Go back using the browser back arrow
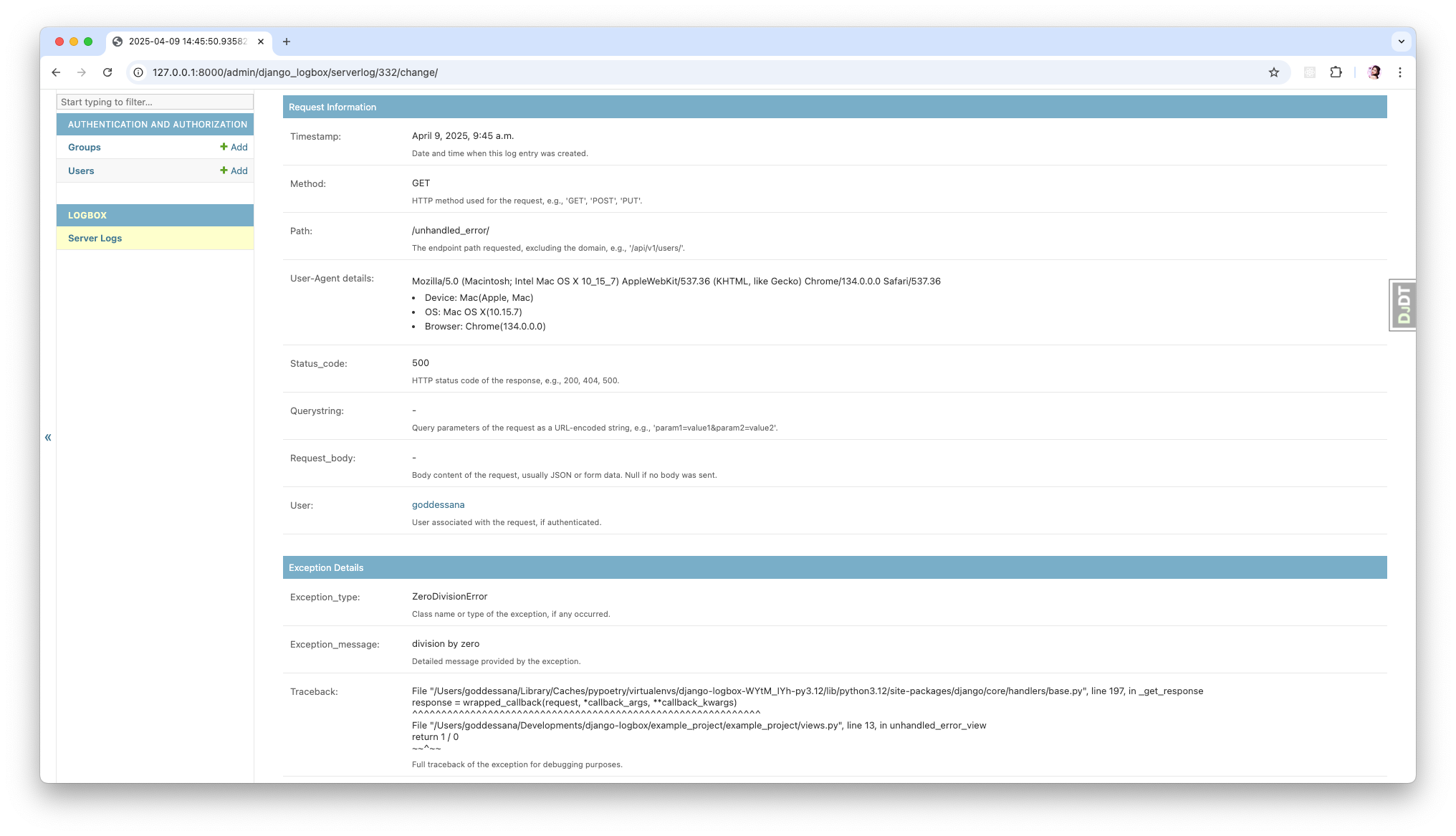1456x836 pixels. click(x=56, y=72)
